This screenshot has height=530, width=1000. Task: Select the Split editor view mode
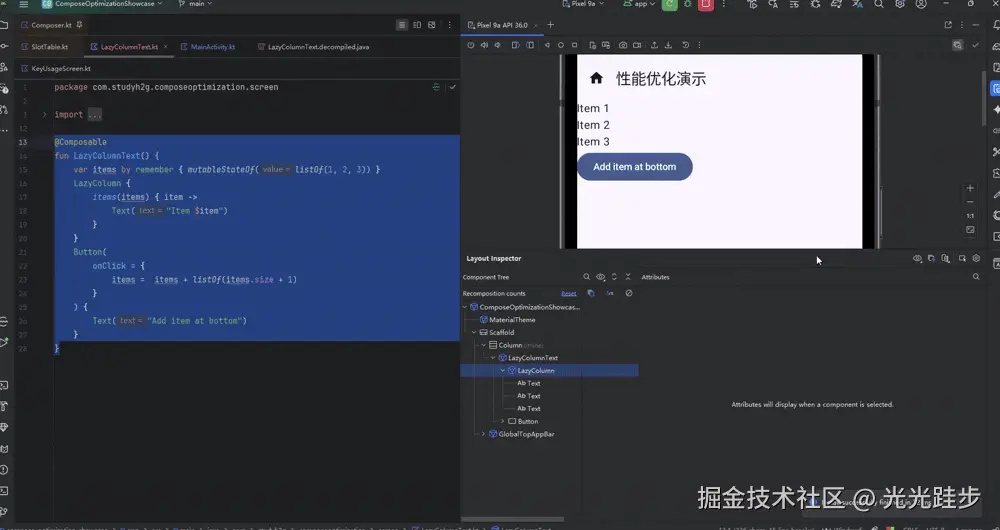[417, 25]
